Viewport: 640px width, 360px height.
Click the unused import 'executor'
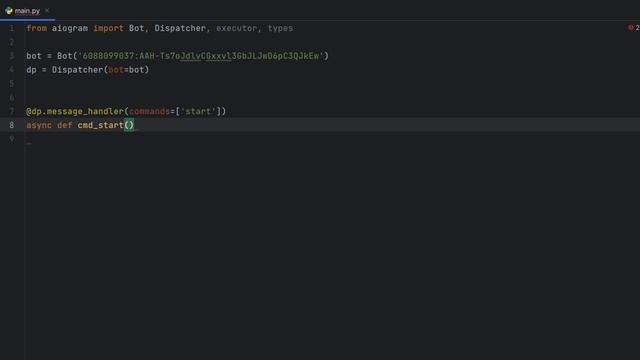[237, 28]
